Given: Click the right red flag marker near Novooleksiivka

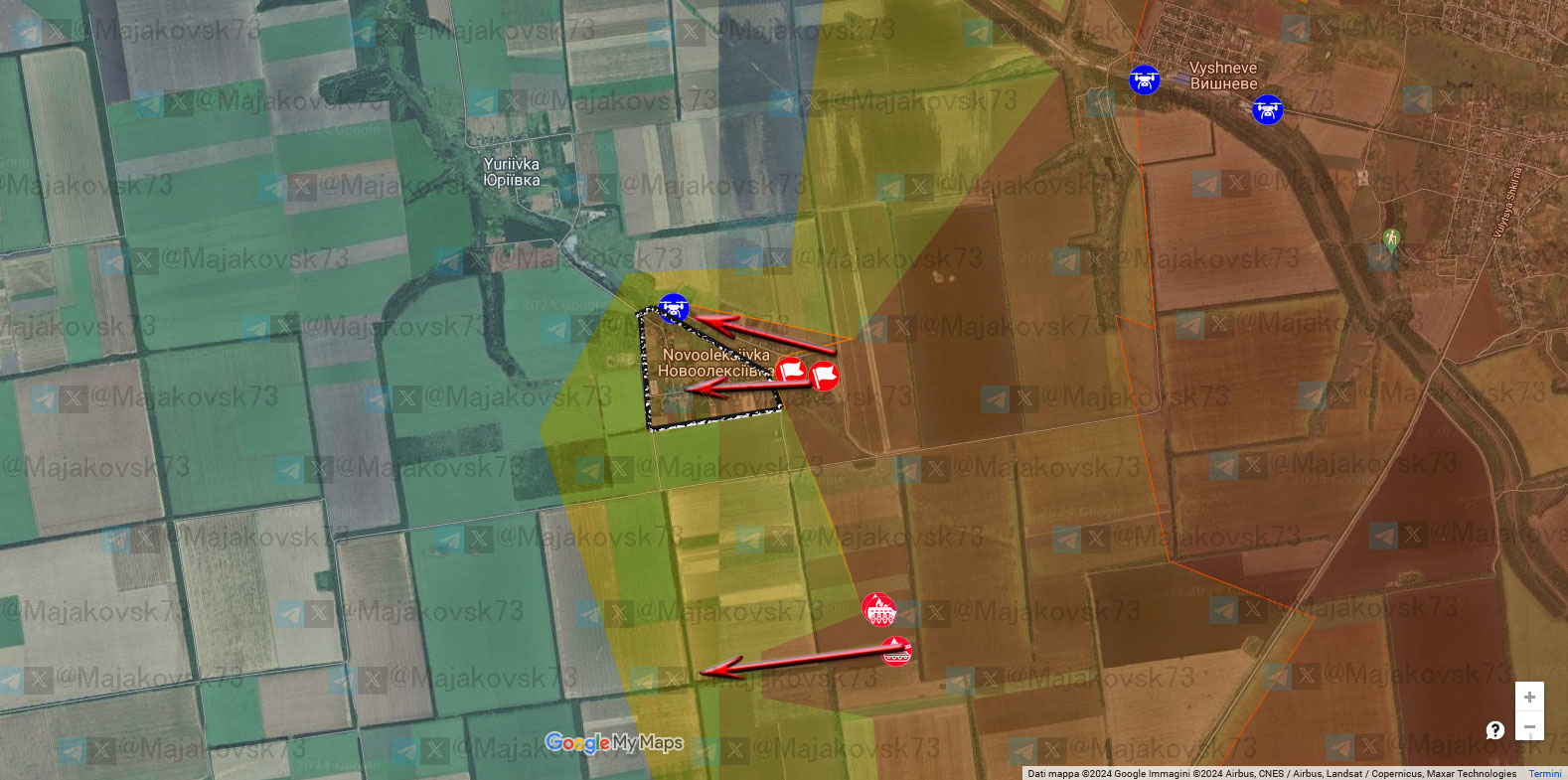Looking at the screenshot, I should coord(824,377).
